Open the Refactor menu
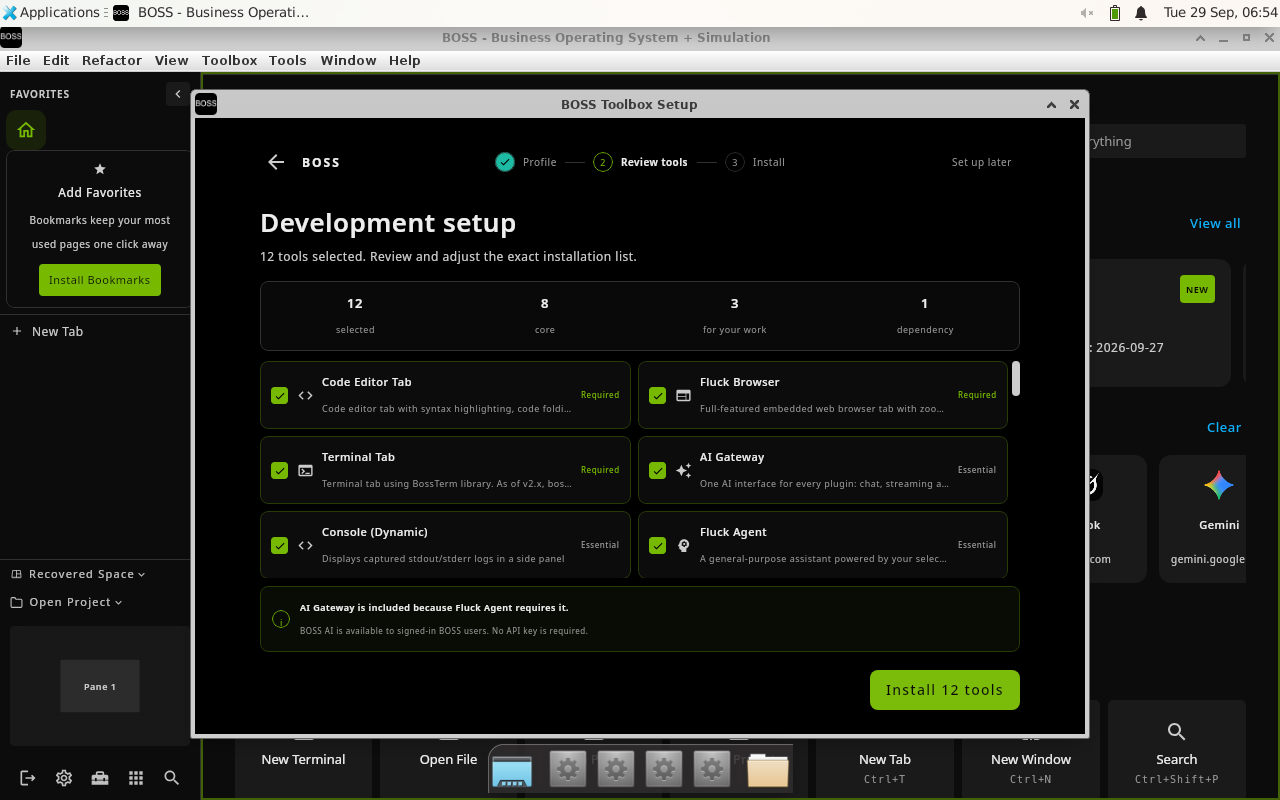Viewport: 1280px width, 800px height. 112,60
